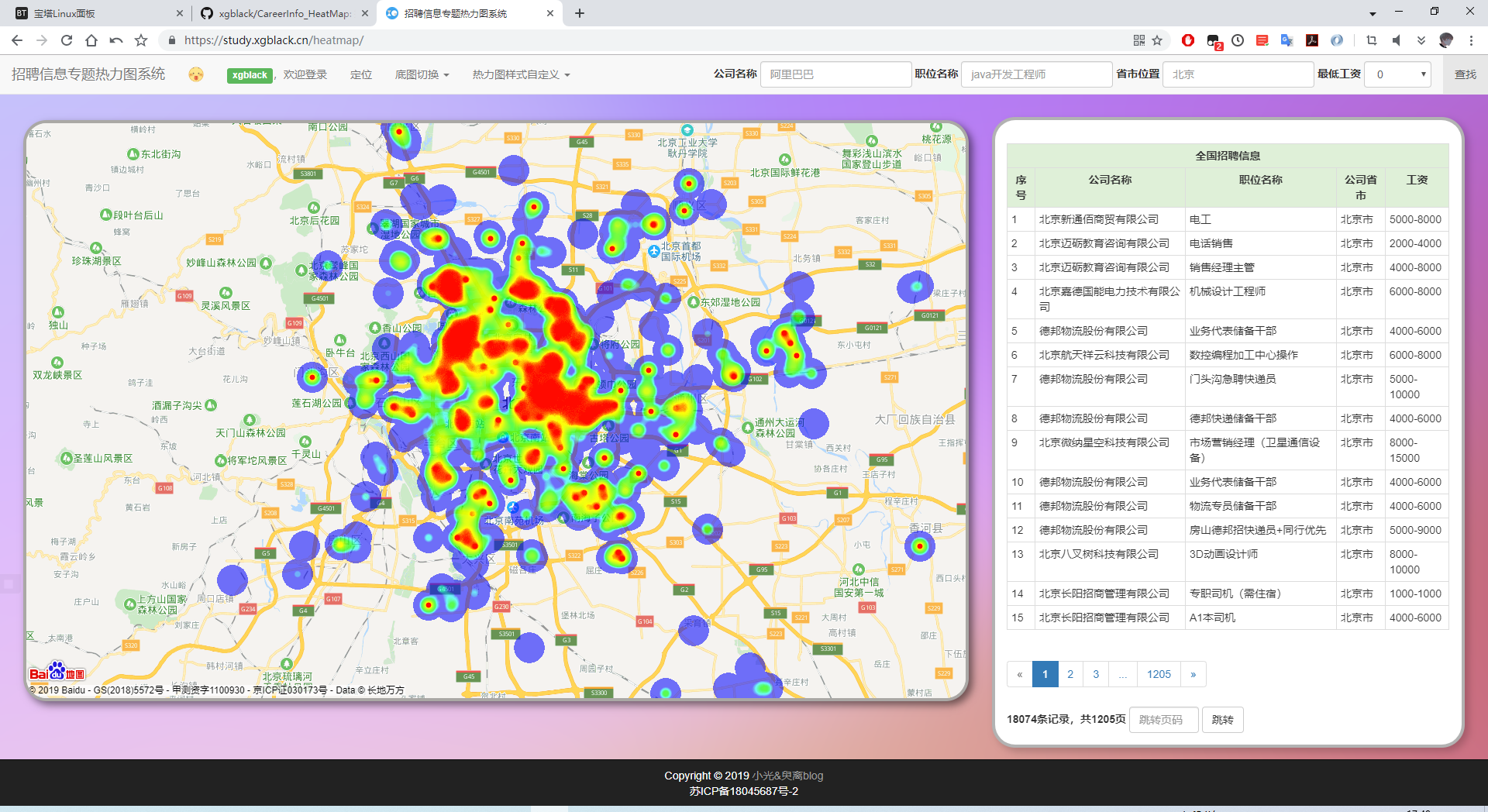
Task: Open the Google Translate extension
Action: point(1287,40)
